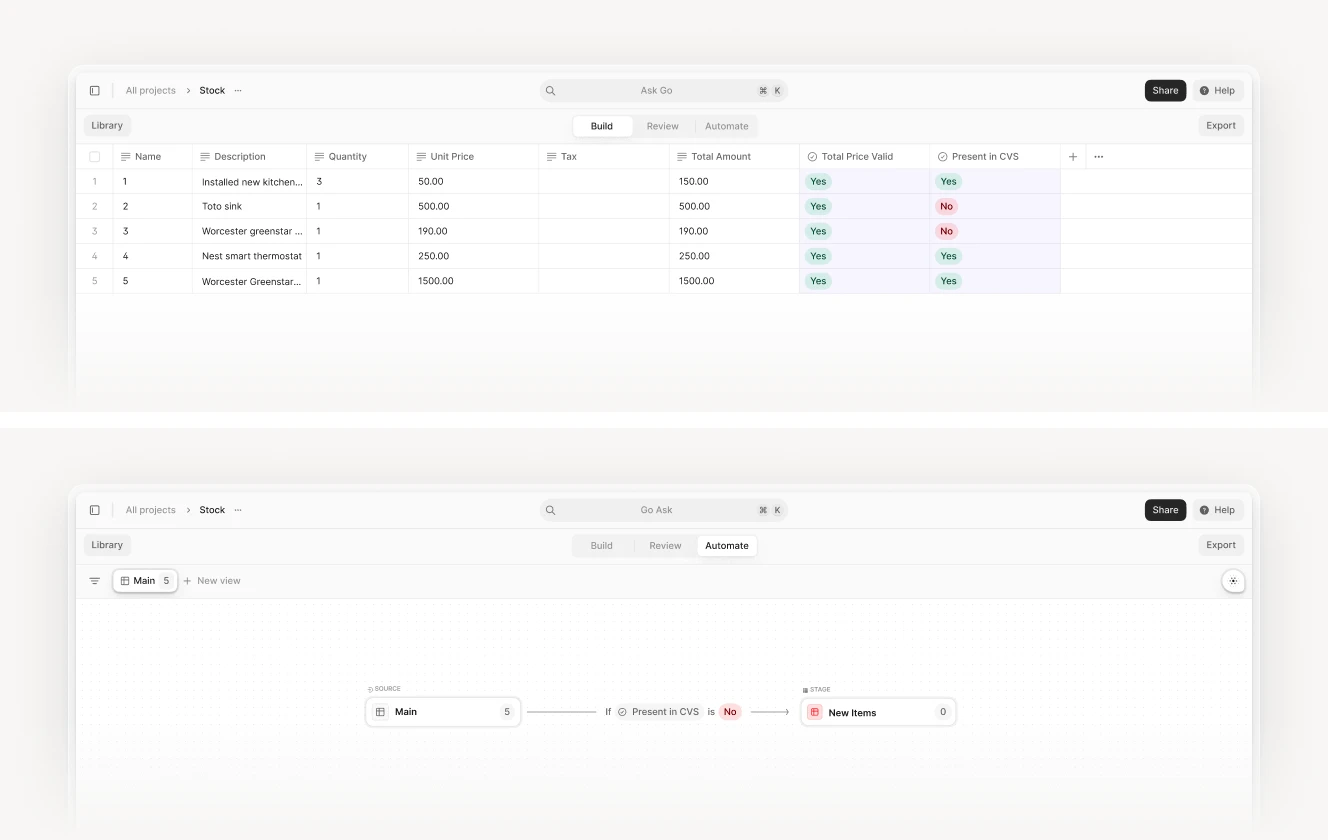
Task: Click the Unit Price column header
Action: click(x=474, y=157)
